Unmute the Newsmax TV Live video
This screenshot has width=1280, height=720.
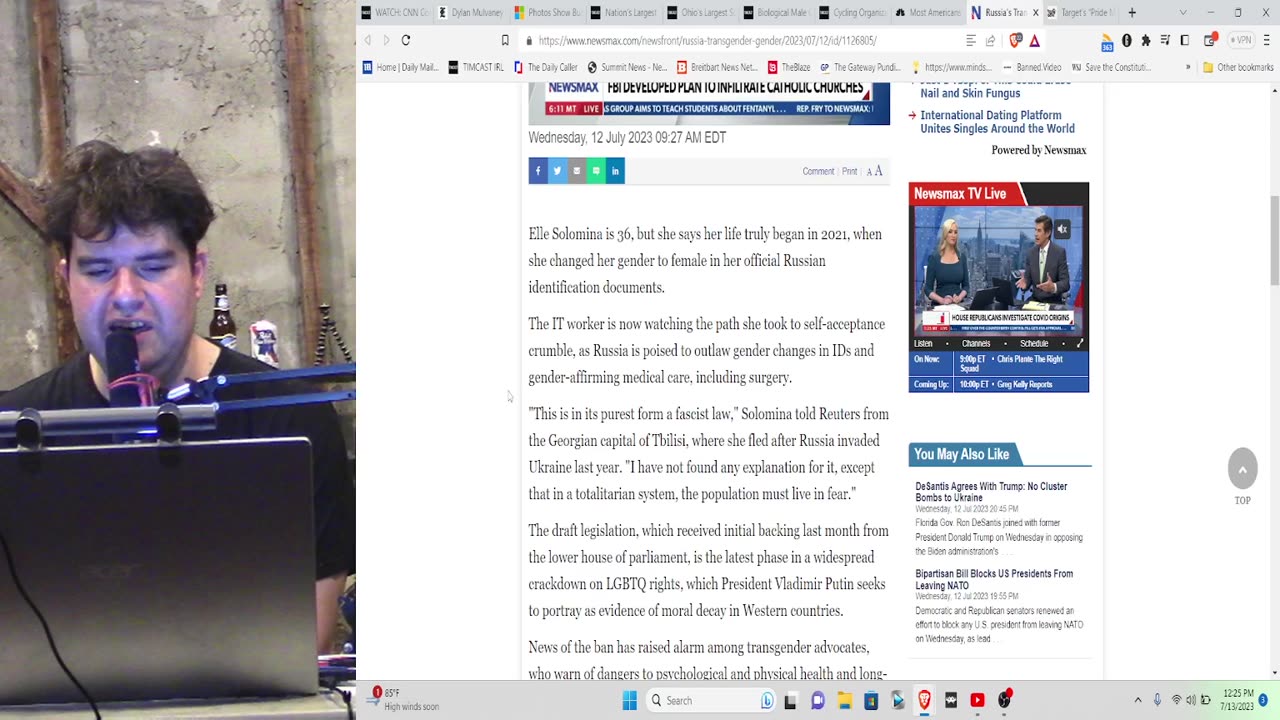[x=1062, y=229]
